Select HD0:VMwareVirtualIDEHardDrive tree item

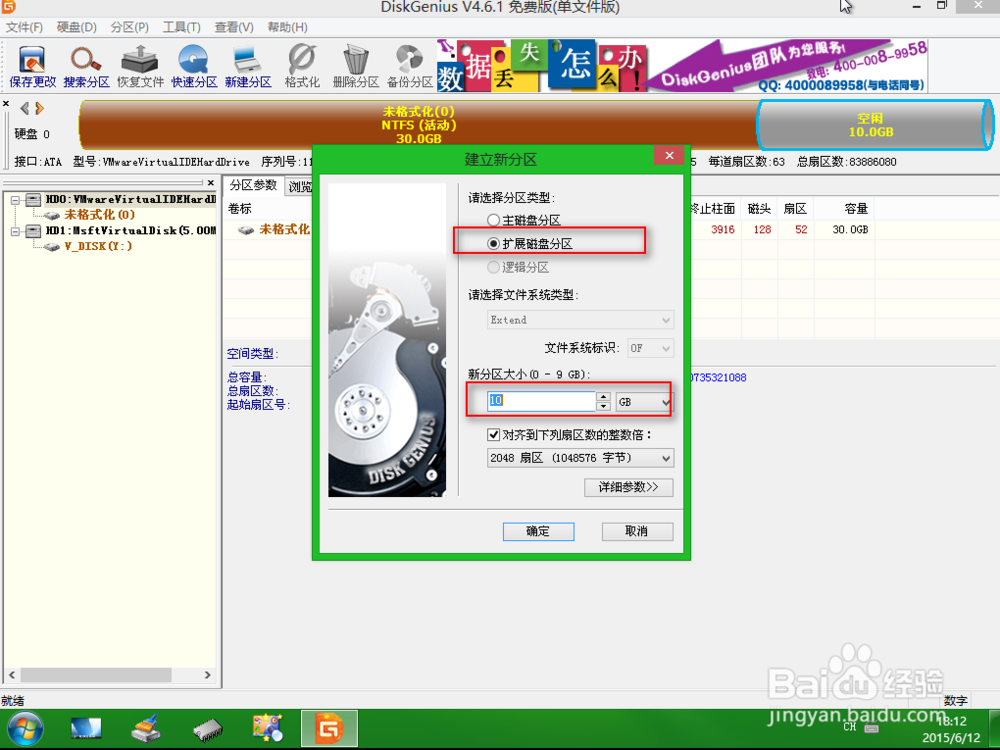[131, 200]
